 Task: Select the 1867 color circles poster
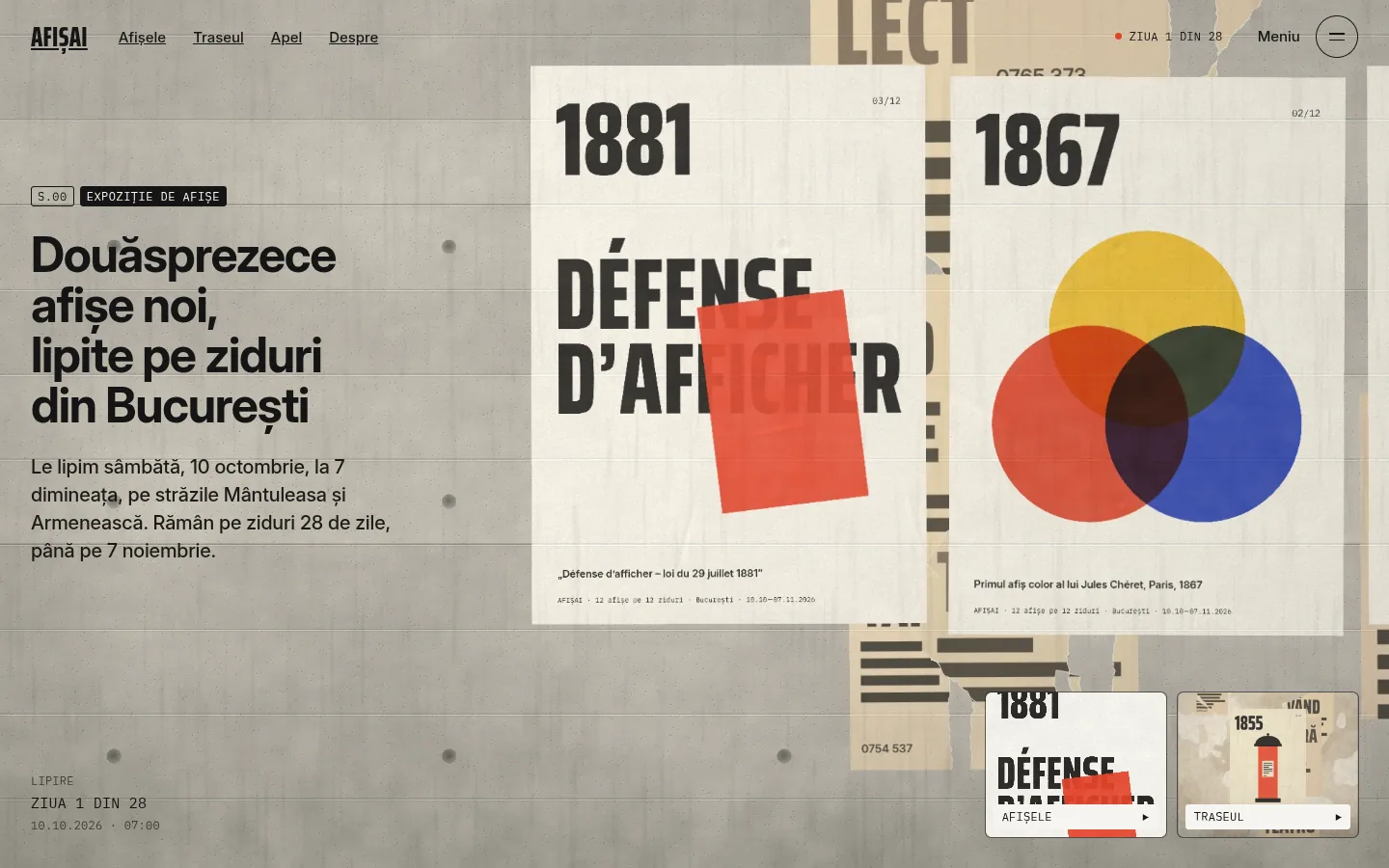[x=1147, y=356]
